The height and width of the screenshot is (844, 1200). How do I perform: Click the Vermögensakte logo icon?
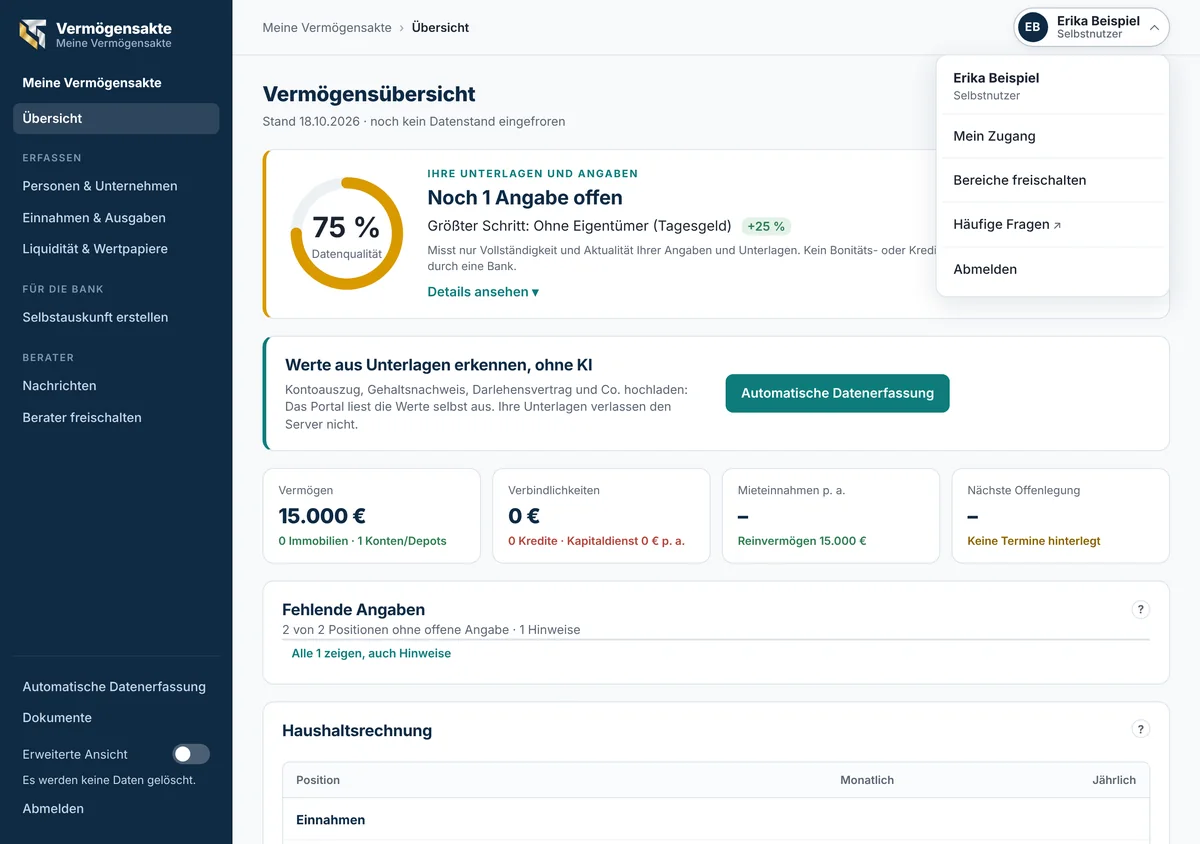(33, 34)
